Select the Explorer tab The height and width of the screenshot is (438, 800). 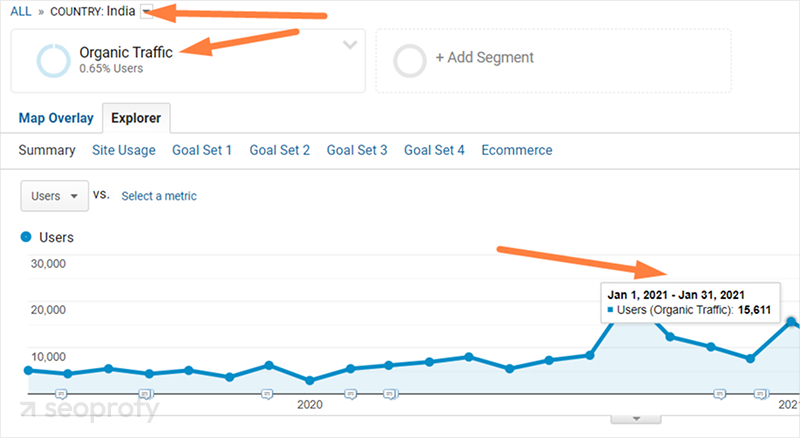pos(137,118)
